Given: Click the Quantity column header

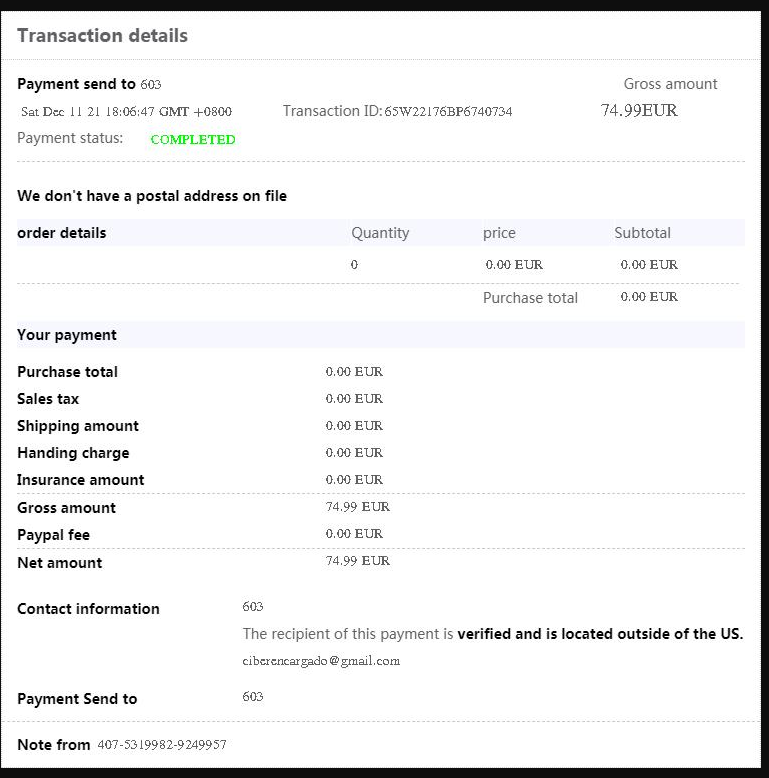Looking at the screenshot, I should click(x=380, y=233).
